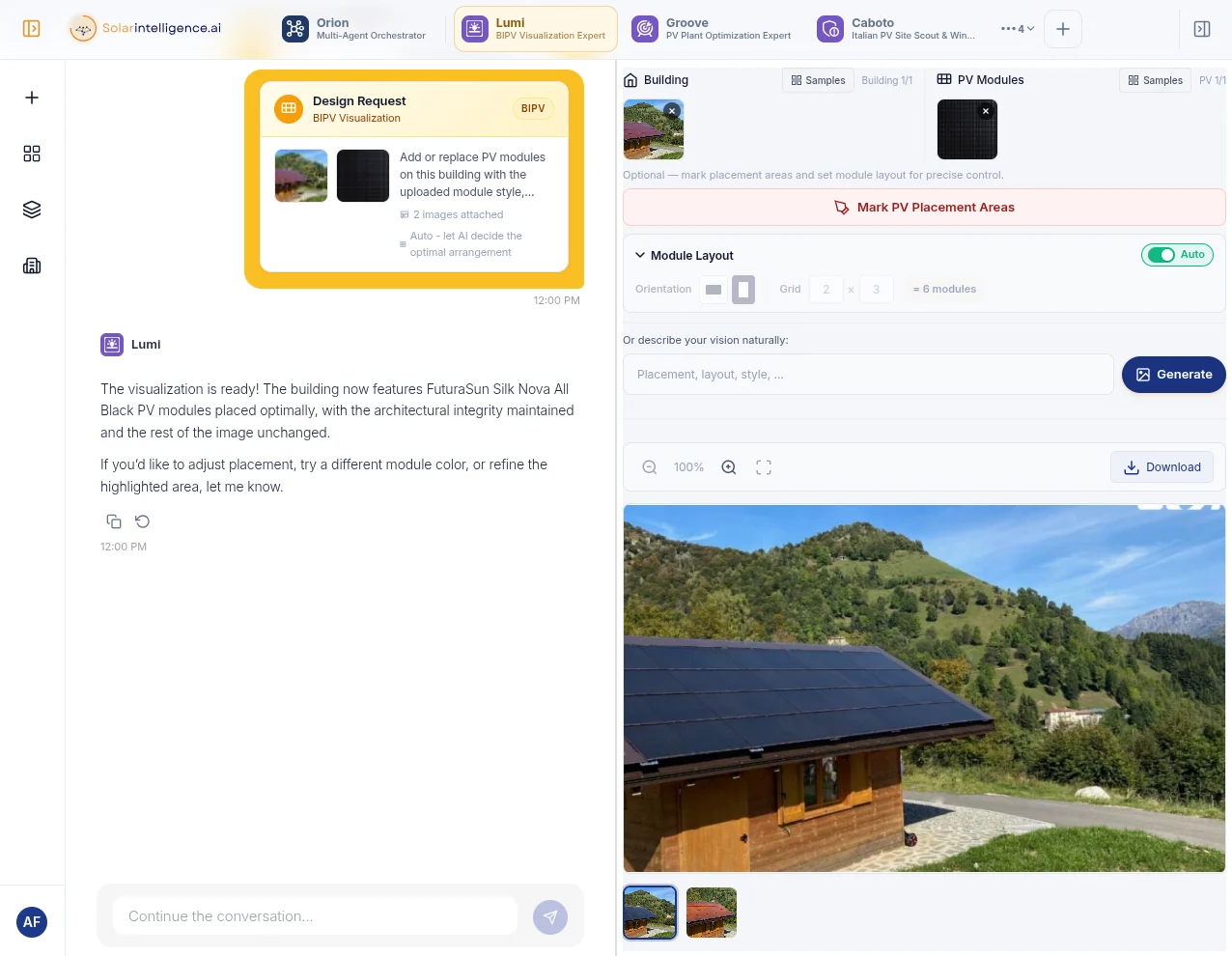Open the Groove PV Plant Optimization tab

click(712, 29)
